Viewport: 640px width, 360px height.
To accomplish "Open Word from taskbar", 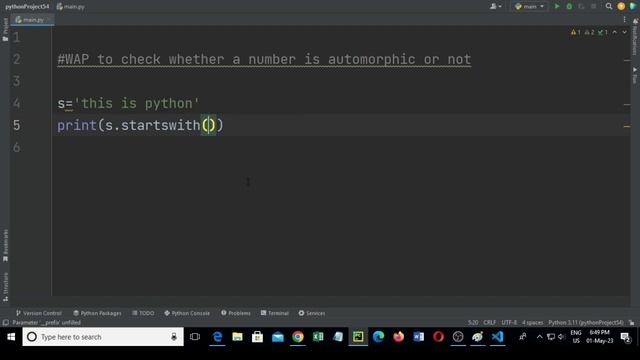I will [x=418, y=337].
